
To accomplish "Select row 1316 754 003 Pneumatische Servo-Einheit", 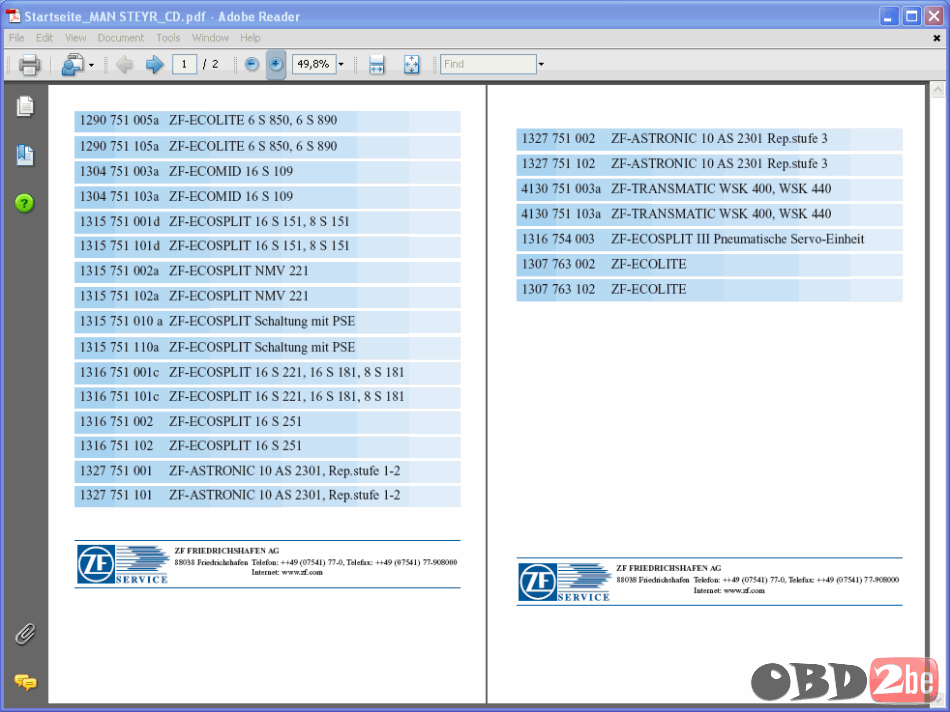I will [709, 240].
